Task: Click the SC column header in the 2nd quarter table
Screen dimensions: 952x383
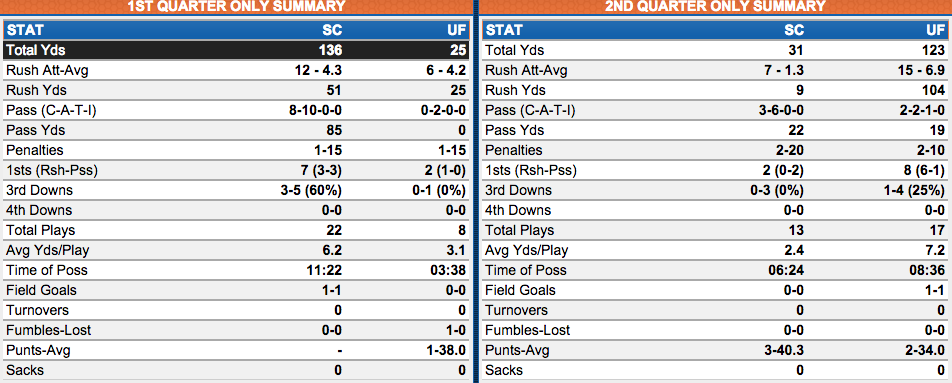Action: point(794,30)
